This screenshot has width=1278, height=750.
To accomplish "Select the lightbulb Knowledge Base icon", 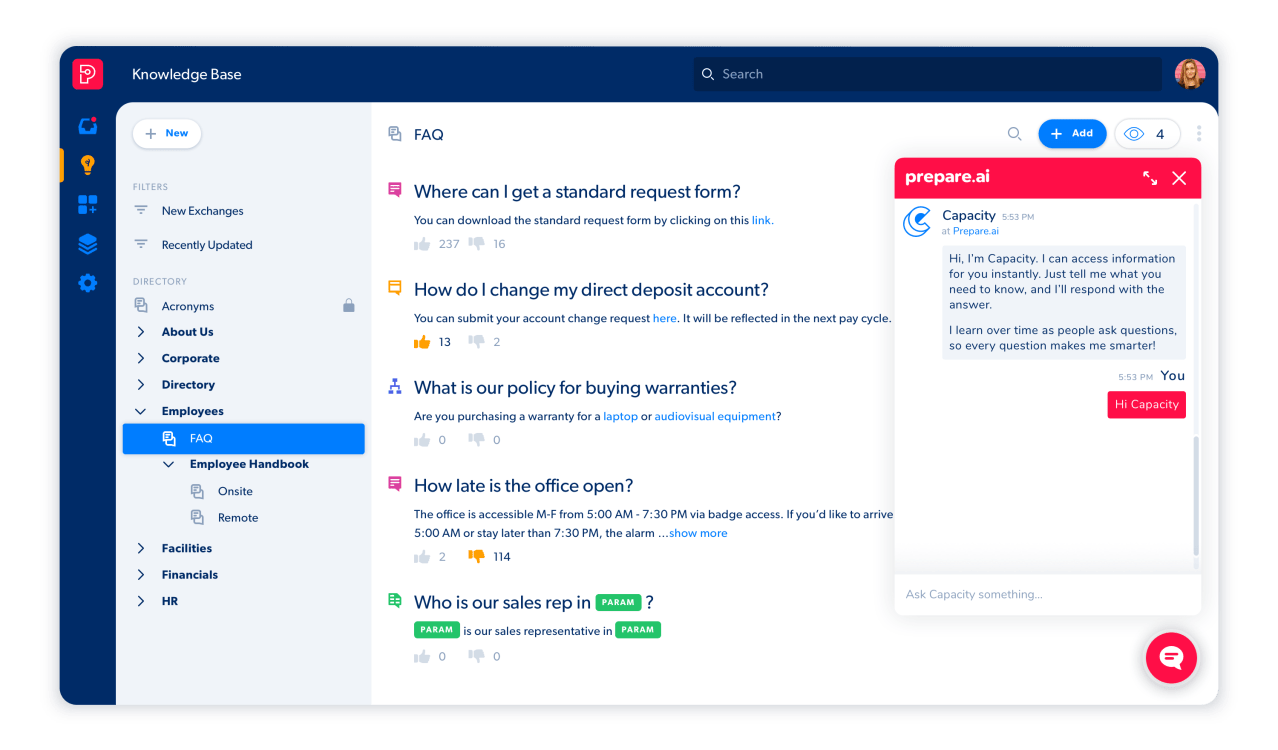I will click(x=88, y=164).
